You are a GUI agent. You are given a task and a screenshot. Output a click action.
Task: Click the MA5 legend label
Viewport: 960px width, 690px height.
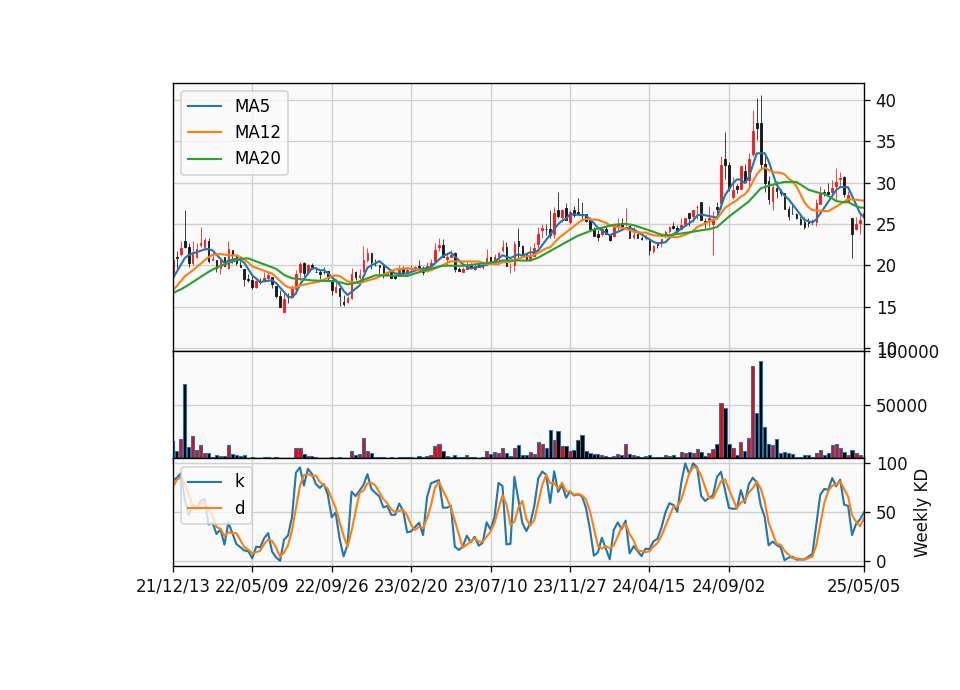(252, 106)
